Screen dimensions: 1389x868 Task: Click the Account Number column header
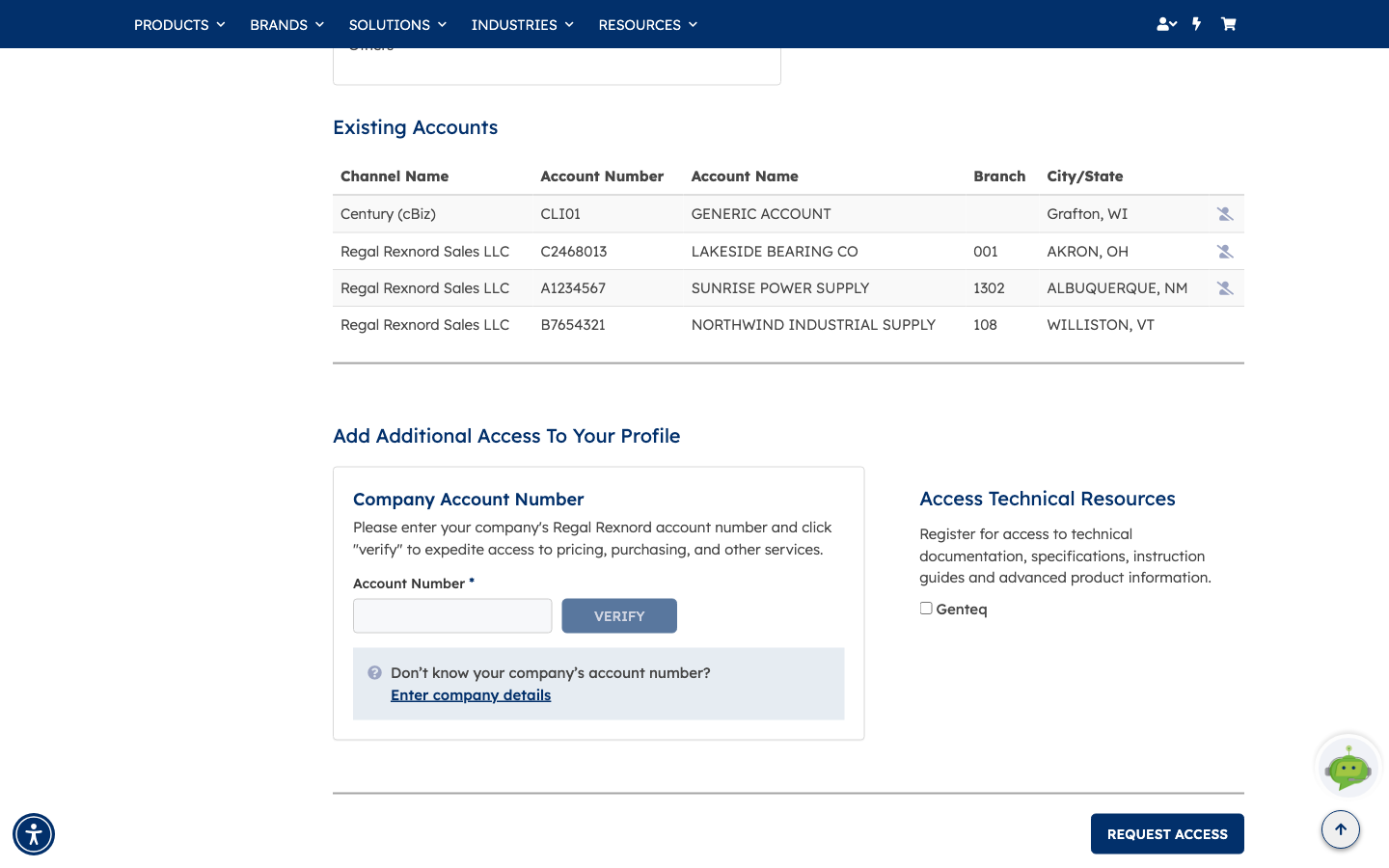[x=602, y=176]
